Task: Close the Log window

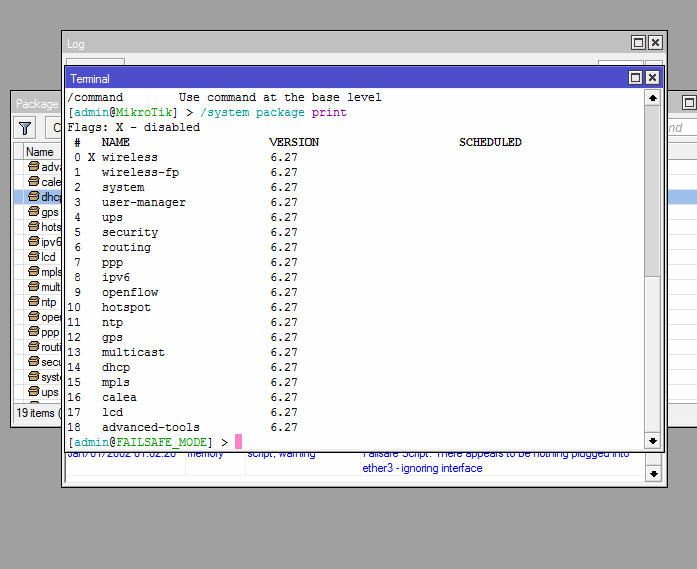Action: (x=655, y=43)
